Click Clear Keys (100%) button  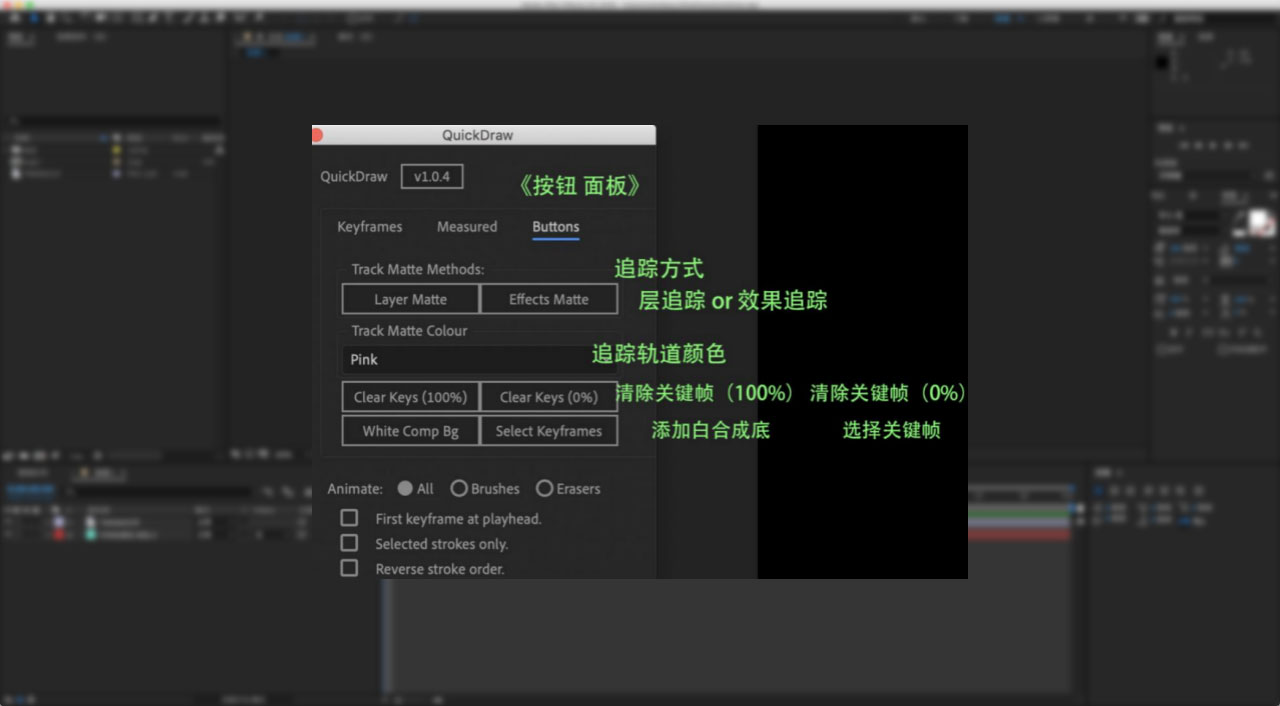point(411,397)
